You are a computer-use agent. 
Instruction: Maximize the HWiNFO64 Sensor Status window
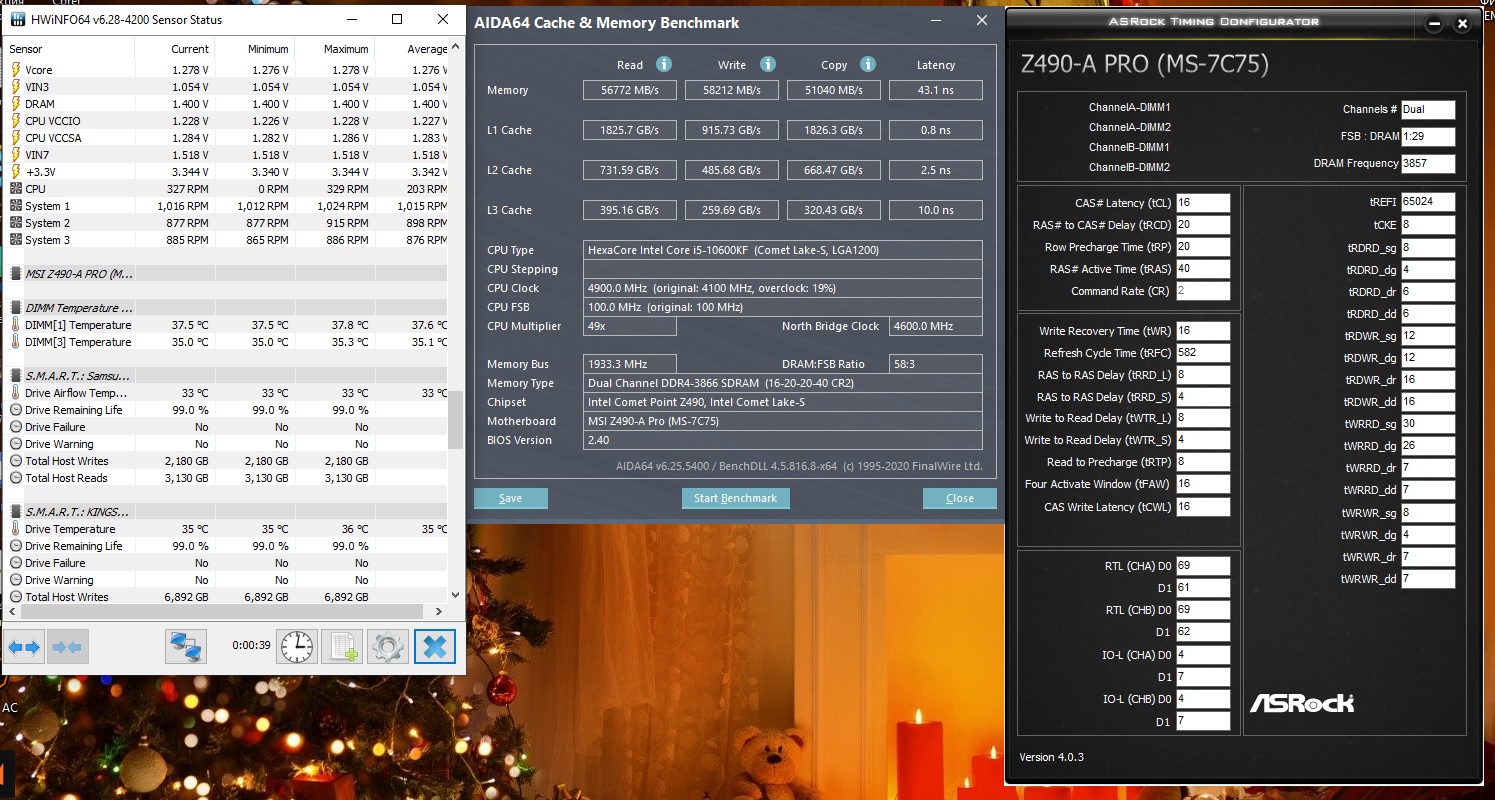(x=397, y=20)
